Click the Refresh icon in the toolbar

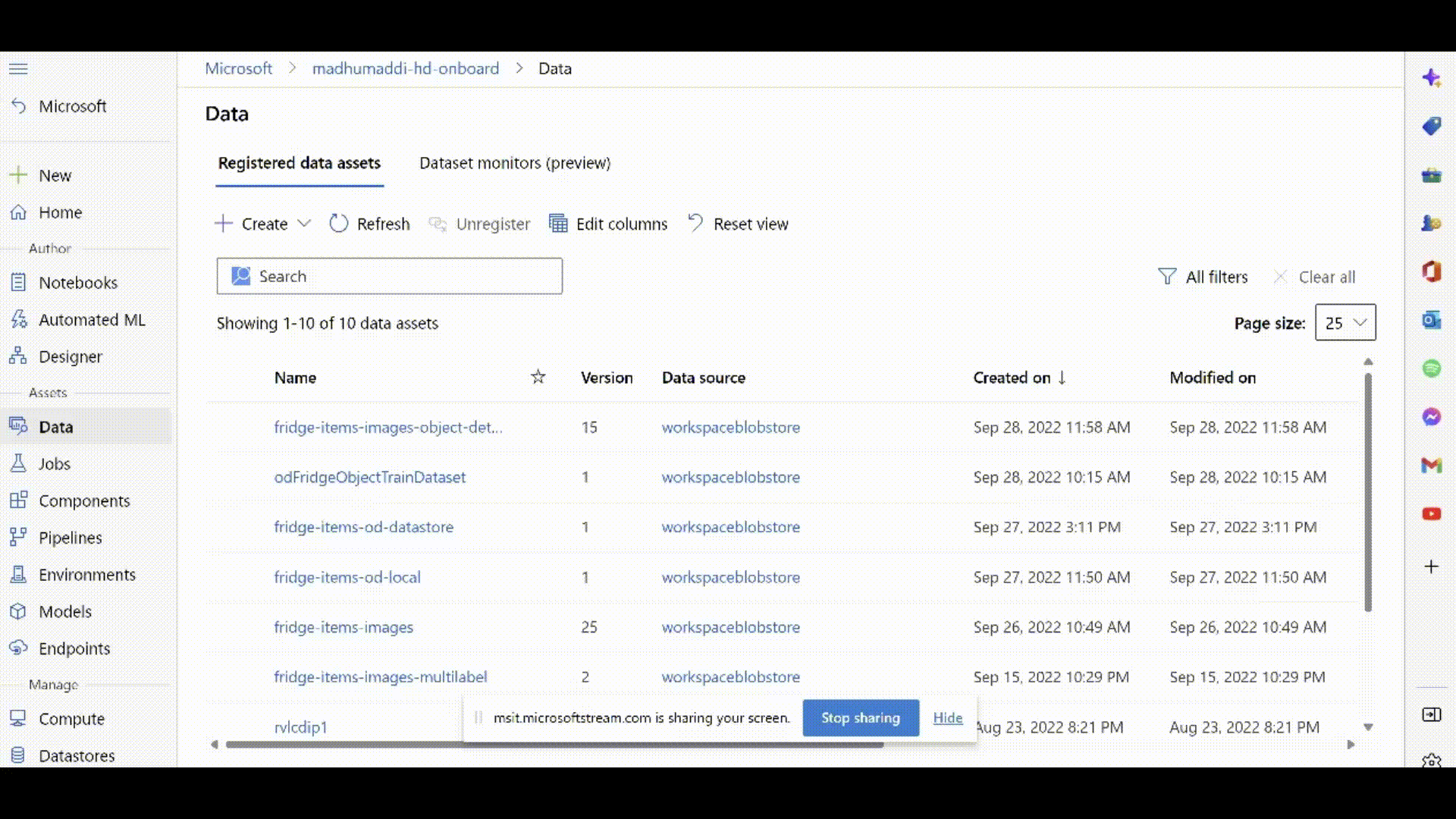[x=339, y=224]
